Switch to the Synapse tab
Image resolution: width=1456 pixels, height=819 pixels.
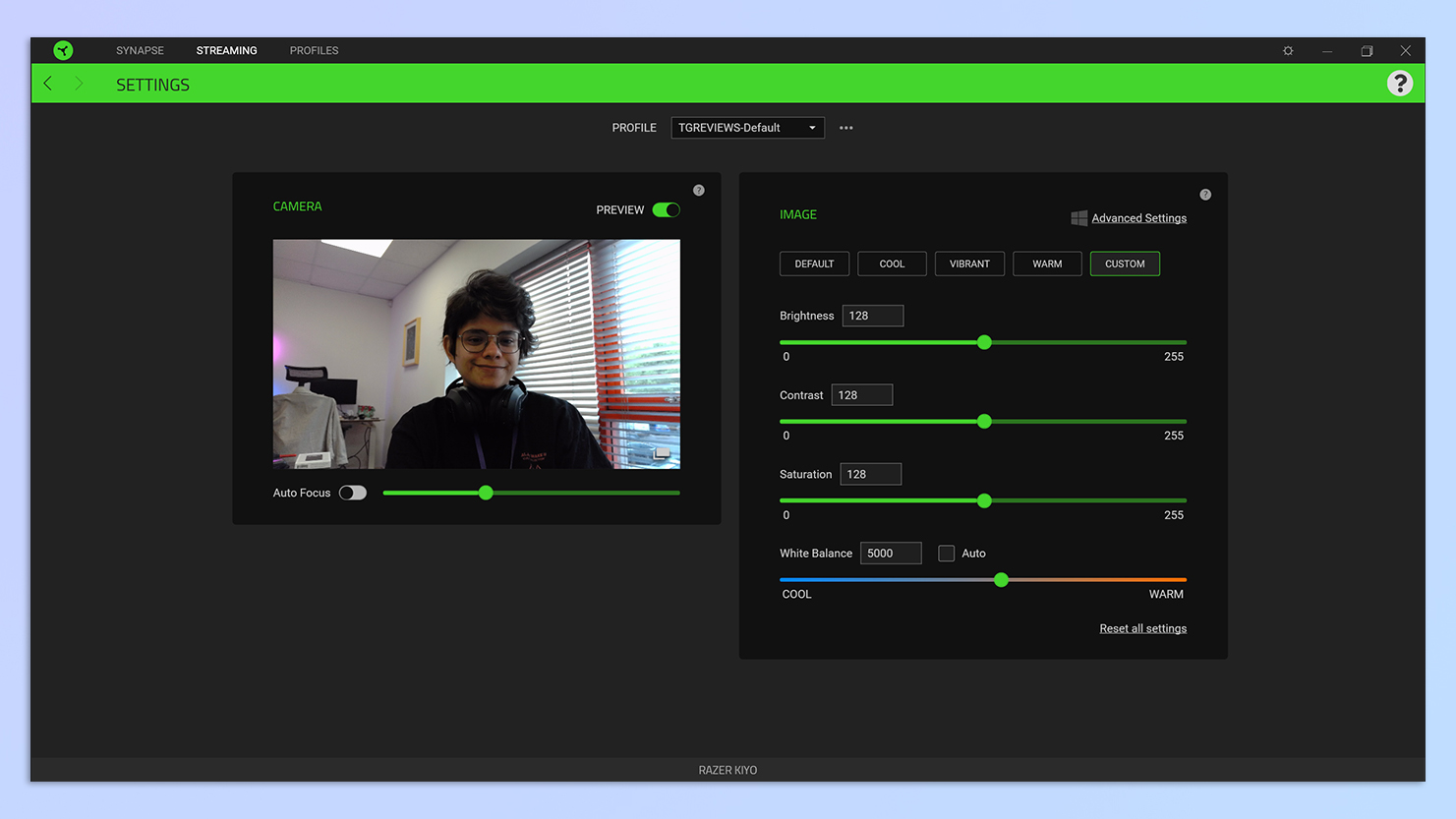pos(140,50)
